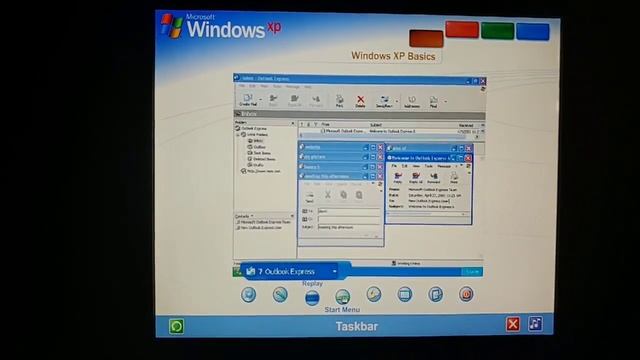Open the circular topic icon left of the wrench
The width and height of the screenshot is (640, 360).
point(249,295)
